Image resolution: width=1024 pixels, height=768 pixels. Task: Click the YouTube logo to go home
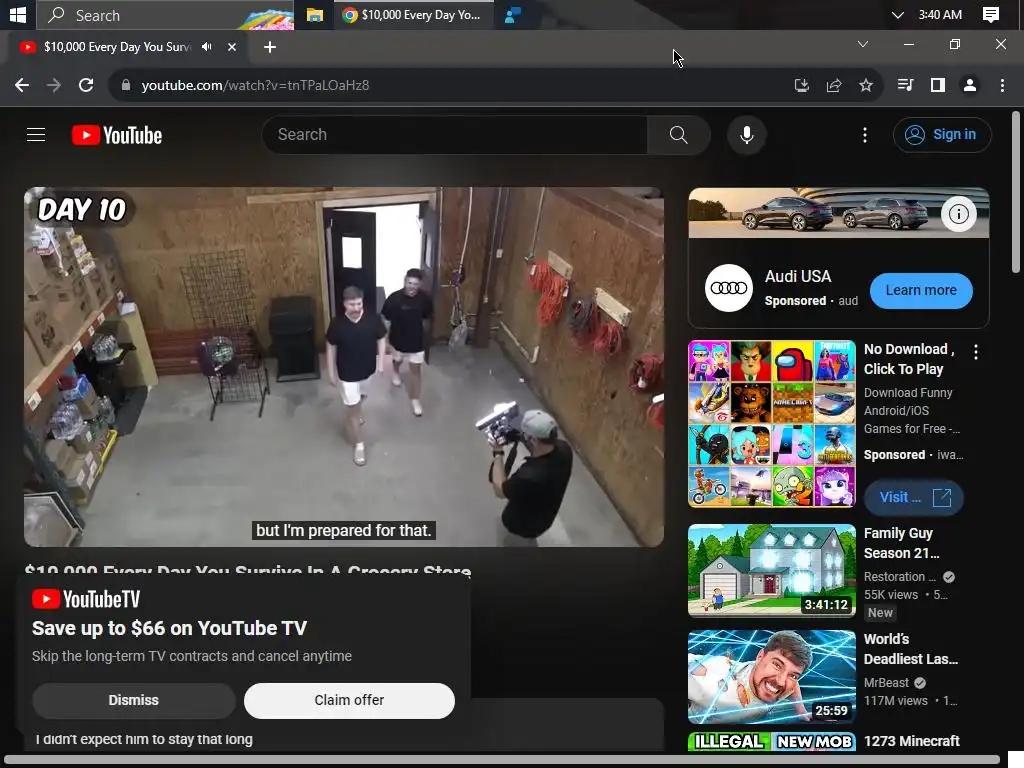[117, 135]
